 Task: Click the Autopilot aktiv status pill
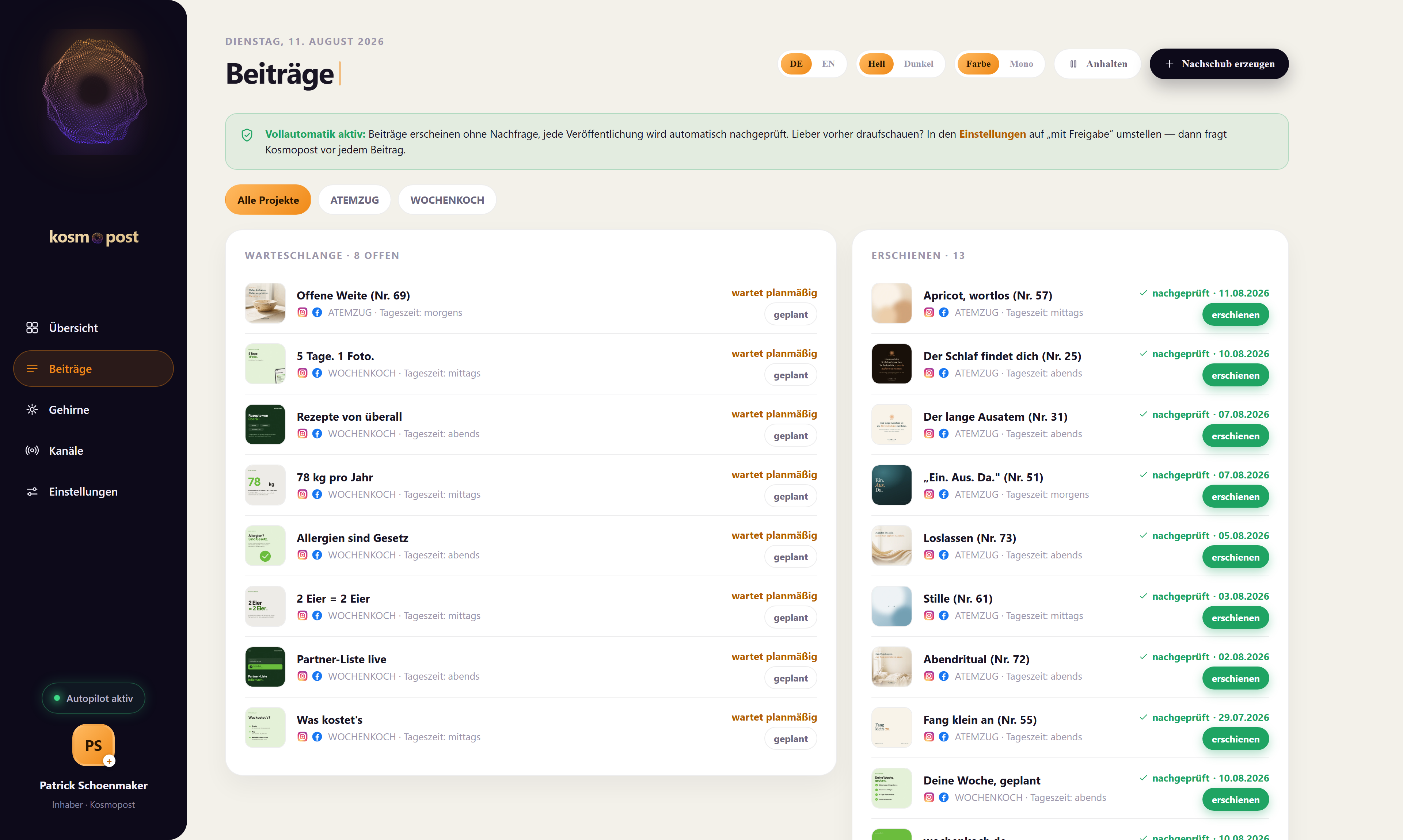tap(94, 698)
